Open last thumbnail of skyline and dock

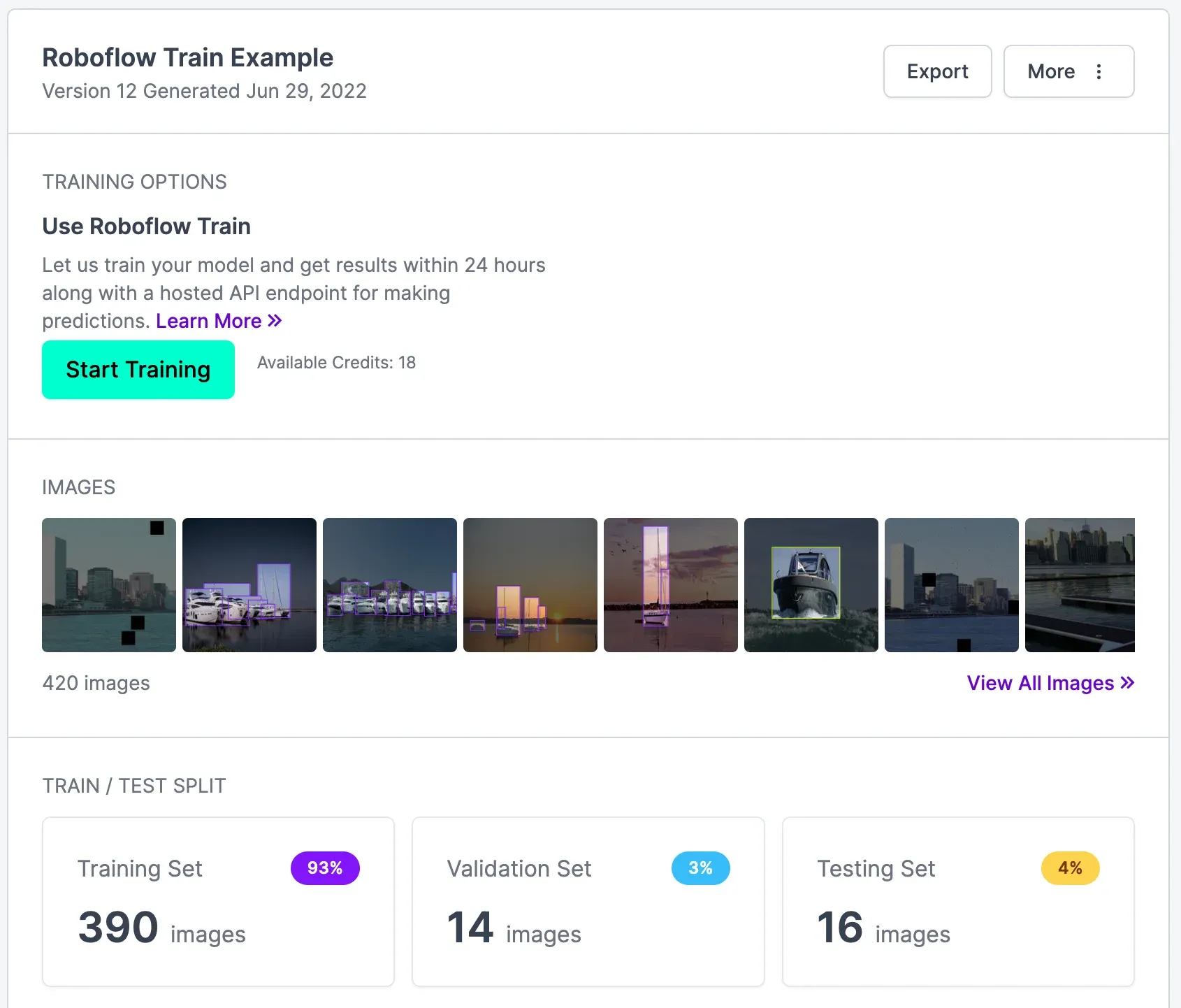[1080, 585]
